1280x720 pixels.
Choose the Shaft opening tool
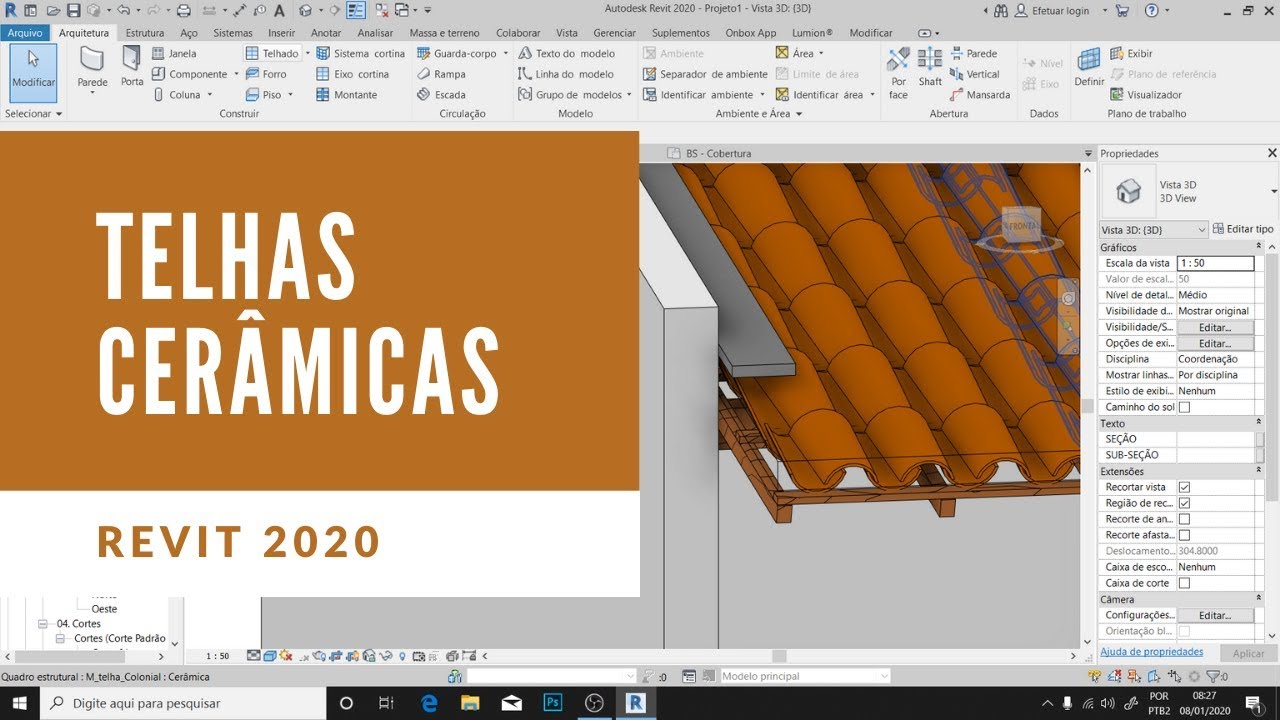(x=930, y=67)
